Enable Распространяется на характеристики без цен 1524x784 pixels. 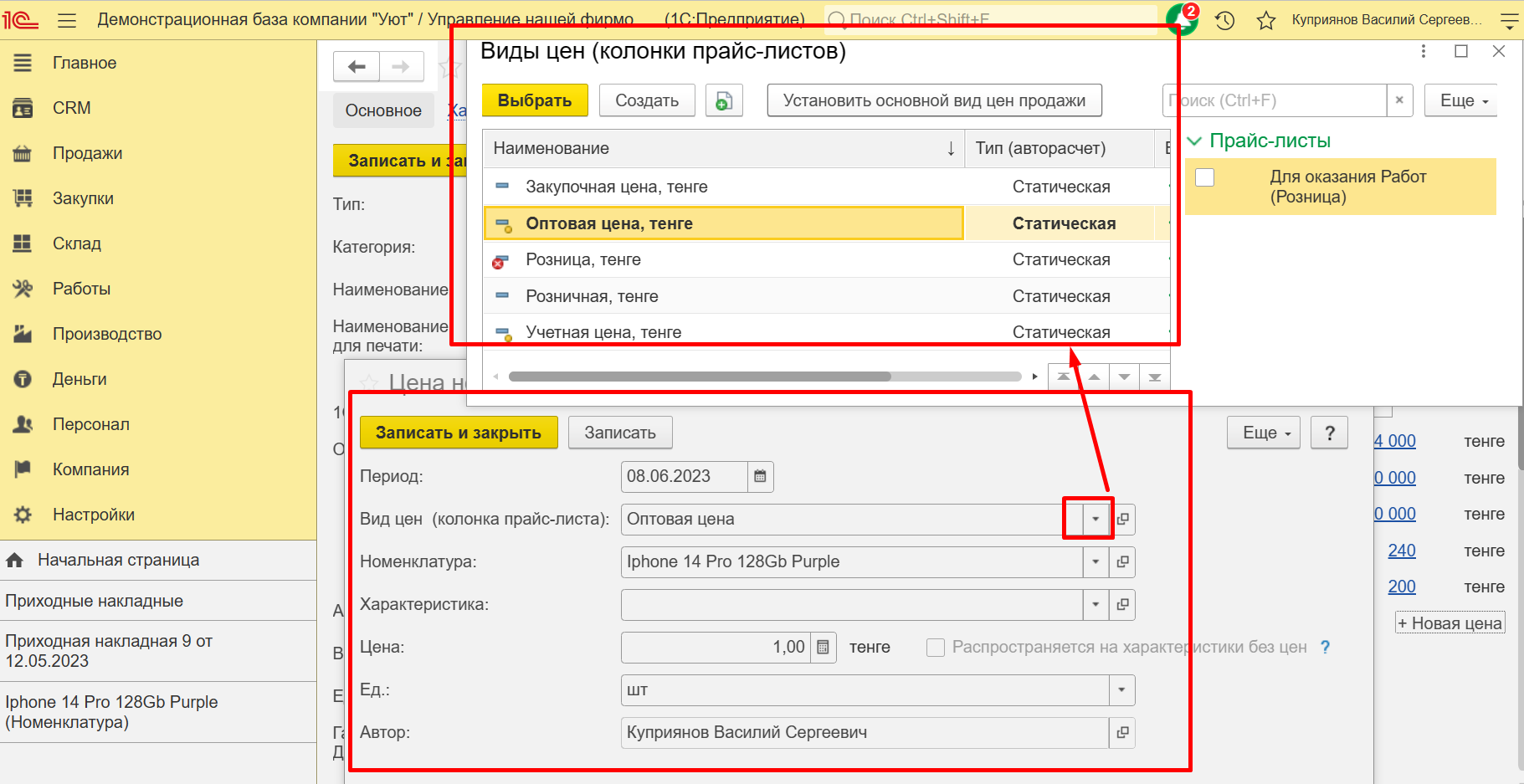point(936,648)
